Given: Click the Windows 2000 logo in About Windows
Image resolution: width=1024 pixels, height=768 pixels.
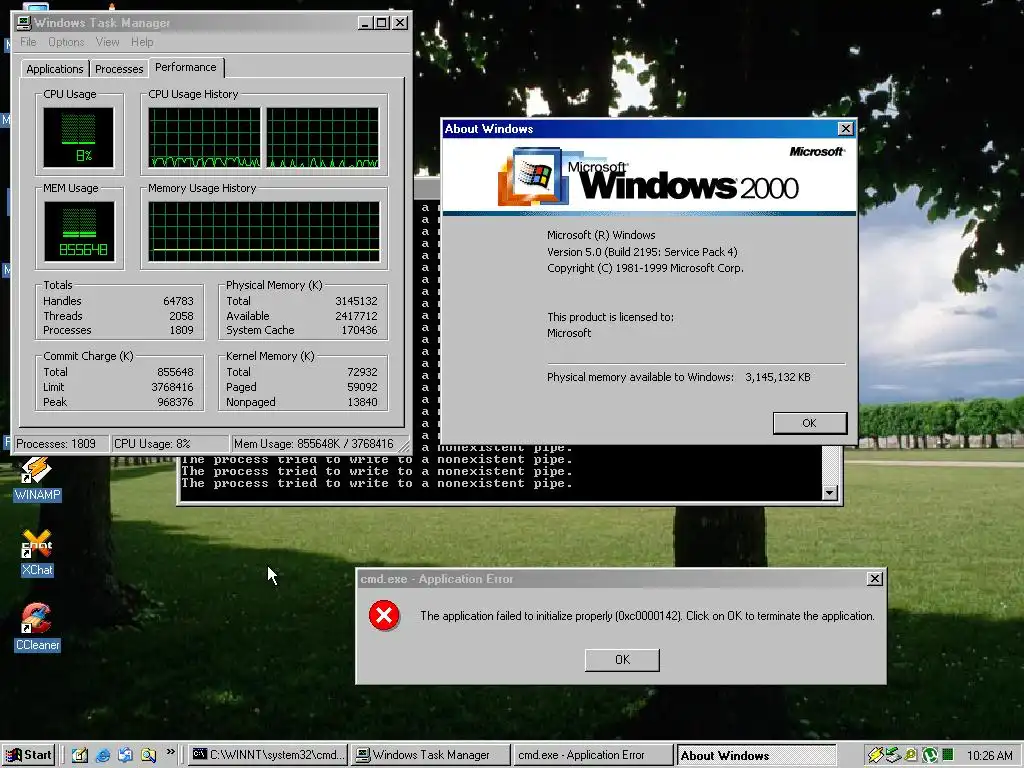Looking at the screenshot, I should pos(648,176).
